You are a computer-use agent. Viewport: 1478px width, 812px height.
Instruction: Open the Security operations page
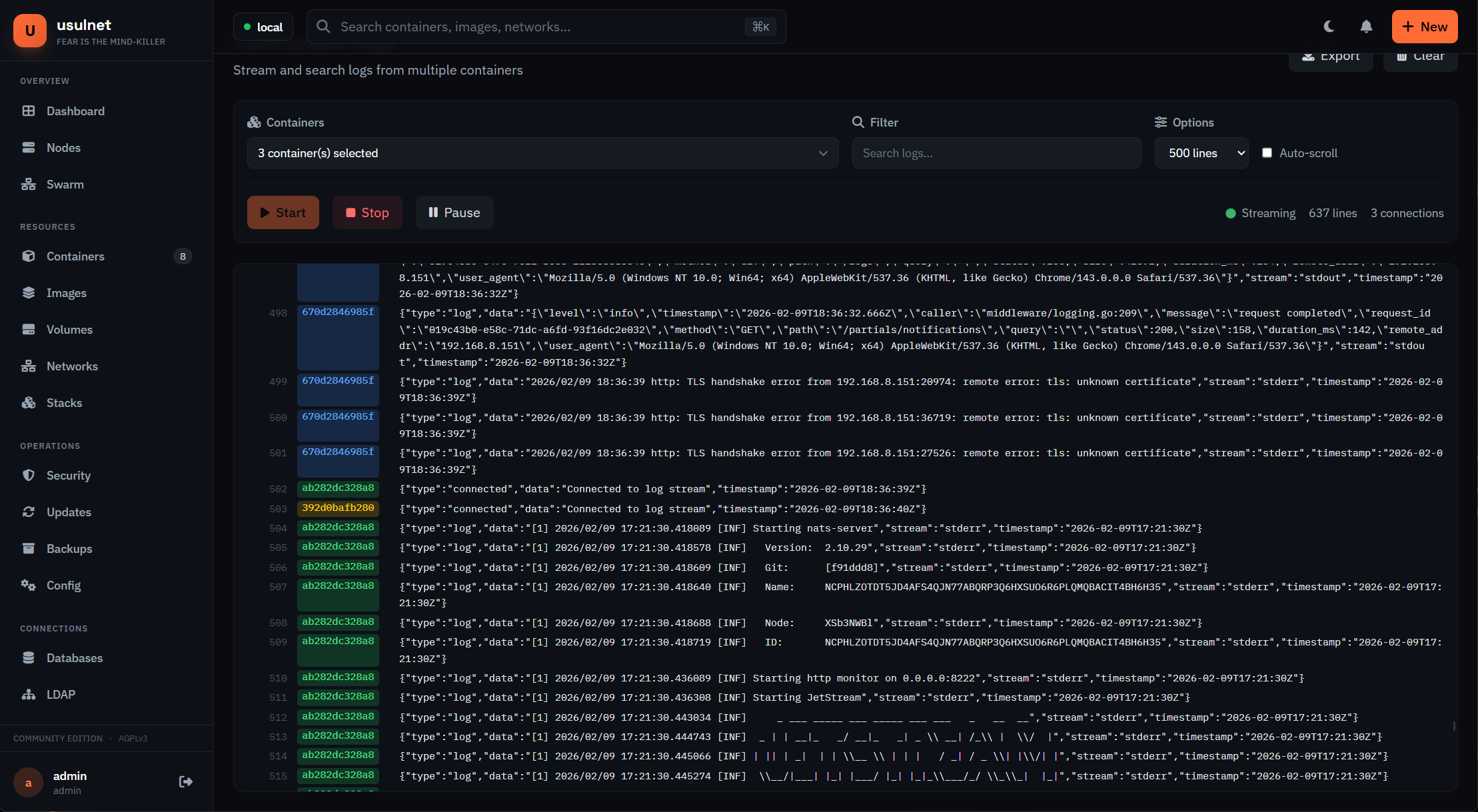(69, 475)
